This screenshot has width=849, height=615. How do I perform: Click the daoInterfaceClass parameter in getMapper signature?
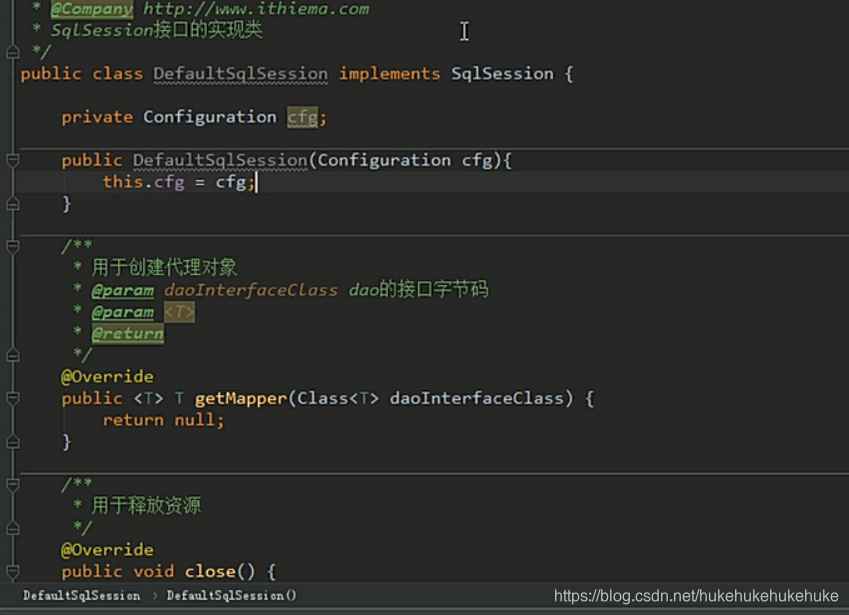pos(476,398)
